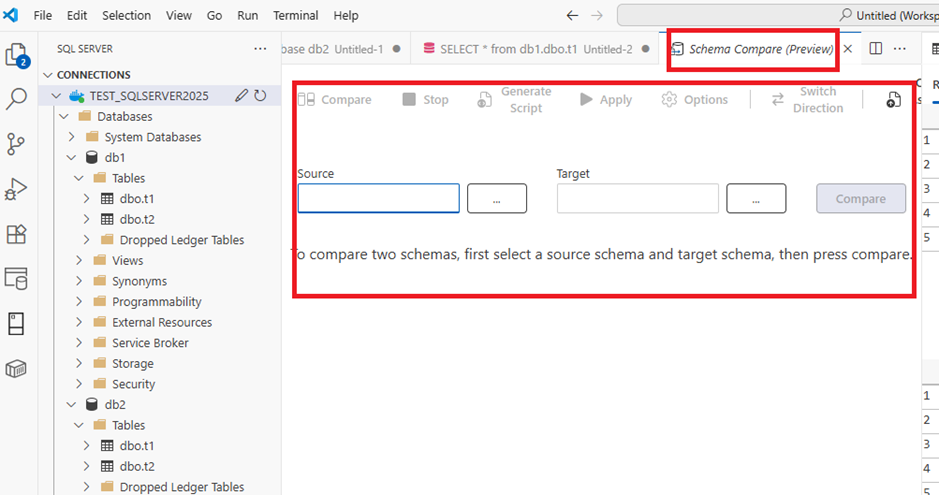Open schema compare Options
939x495 pixels.
coord(695,99)
